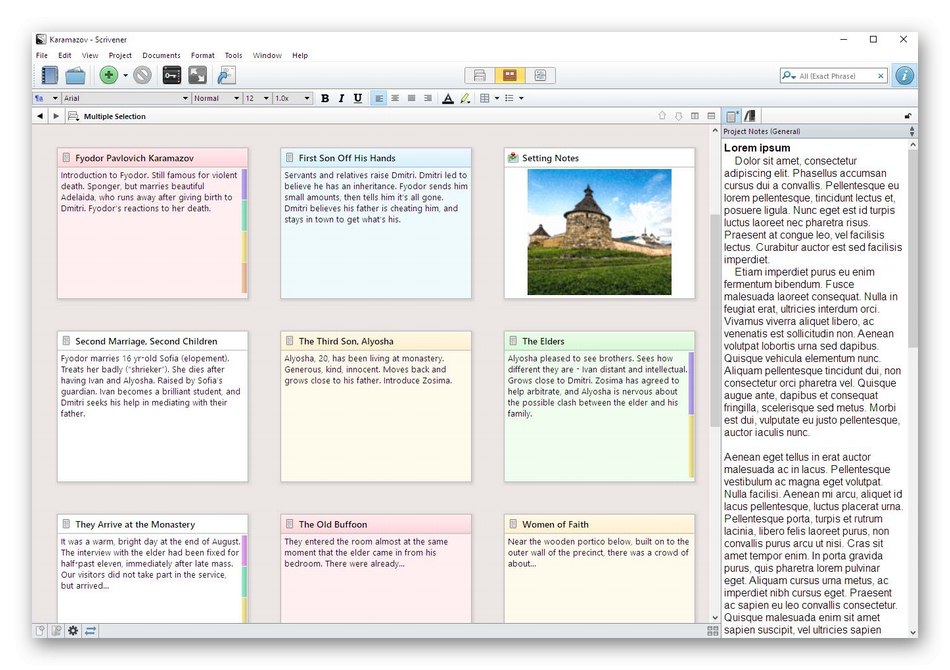Open the Project Notes (General) selector
950x670 pixels.
819,131
